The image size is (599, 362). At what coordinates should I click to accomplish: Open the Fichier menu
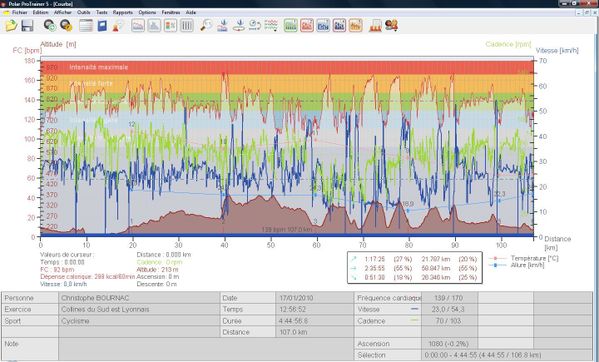pos(19,12)
